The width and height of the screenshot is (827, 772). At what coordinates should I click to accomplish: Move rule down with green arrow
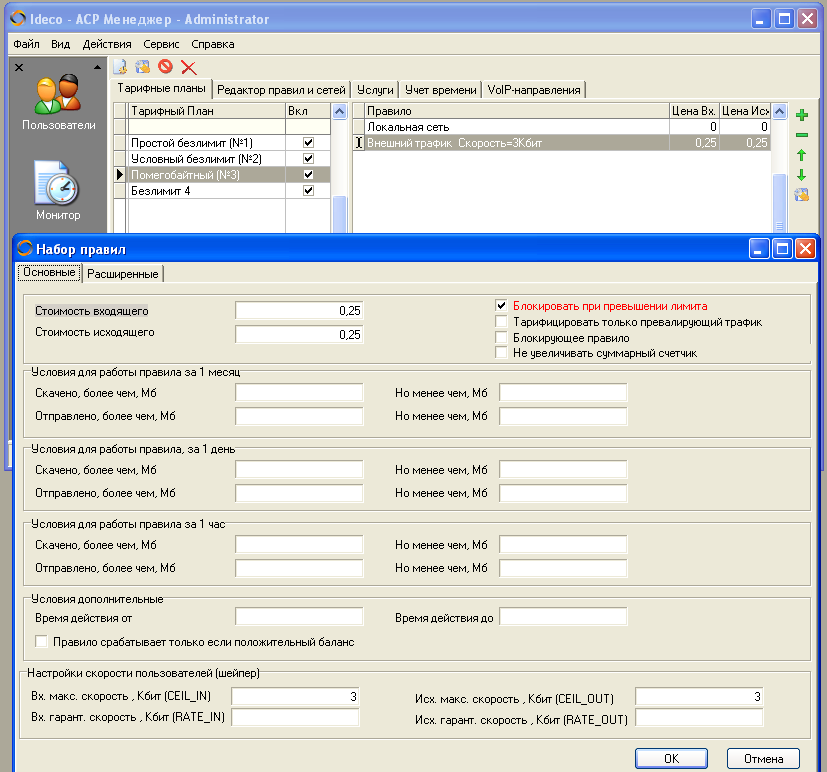tap(801, 176)
